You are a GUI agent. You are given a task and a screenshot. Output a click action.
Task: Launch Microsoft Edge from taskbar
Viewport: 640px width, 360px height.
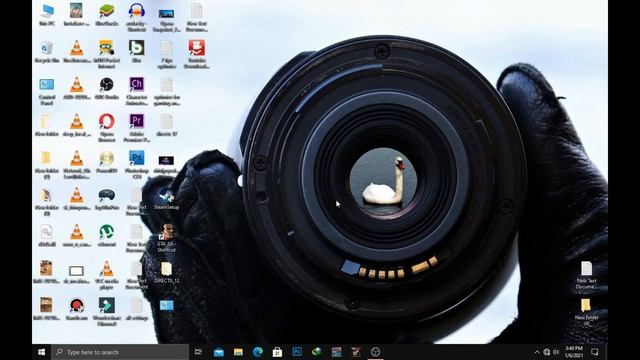point(258,352)
